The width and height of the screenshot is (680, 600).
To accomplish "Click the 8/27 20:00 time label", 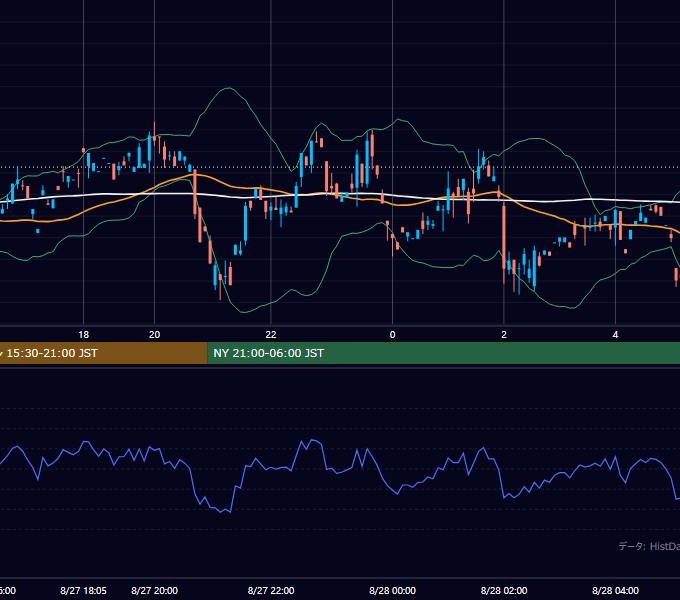I will coord(154,590).
